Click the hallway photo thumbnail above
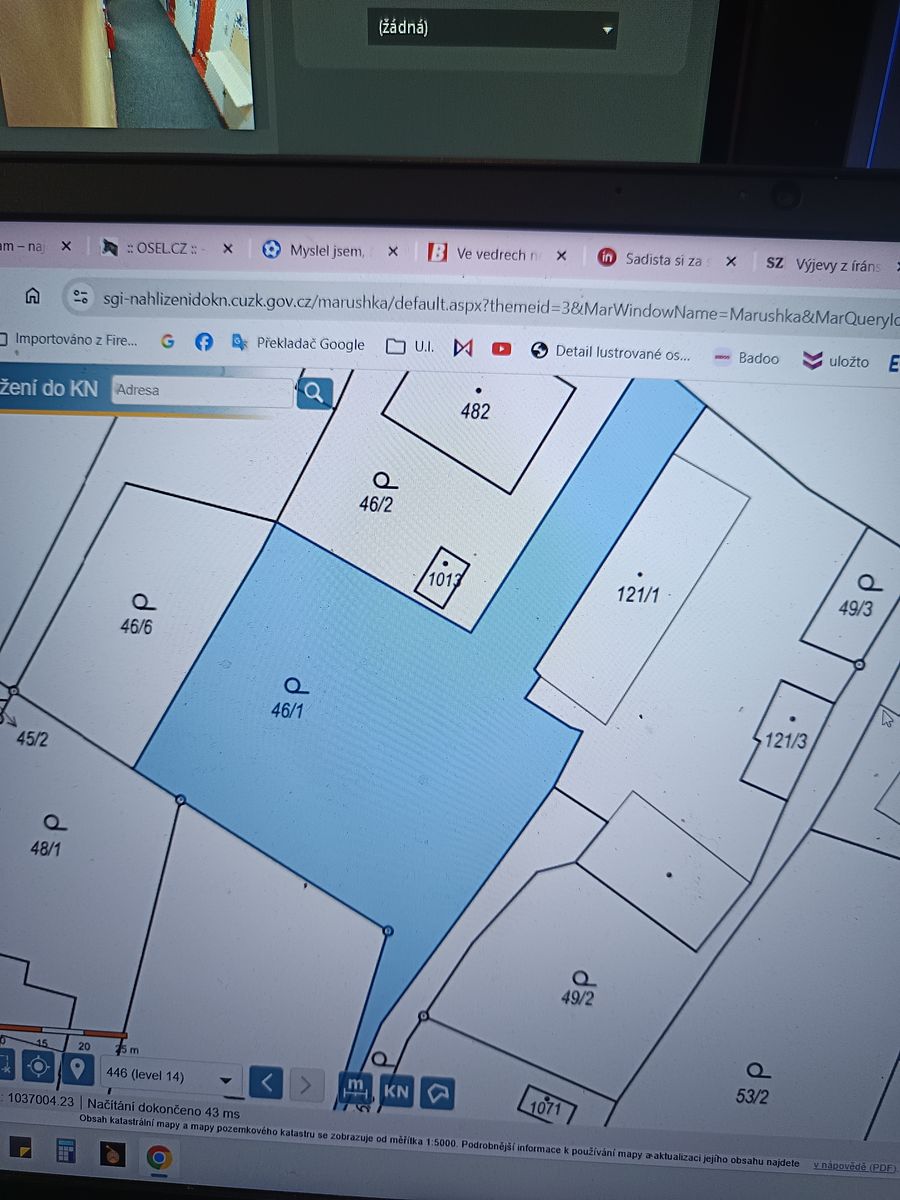Image resolution: width=900 pixels, height=1200 pixels. [127, 63]
